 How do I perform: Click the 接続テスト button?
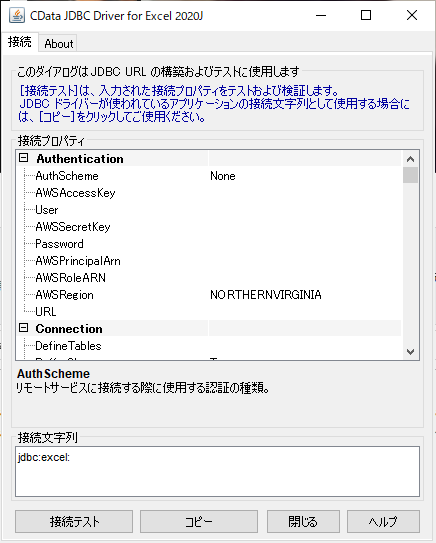click(74, 522)
